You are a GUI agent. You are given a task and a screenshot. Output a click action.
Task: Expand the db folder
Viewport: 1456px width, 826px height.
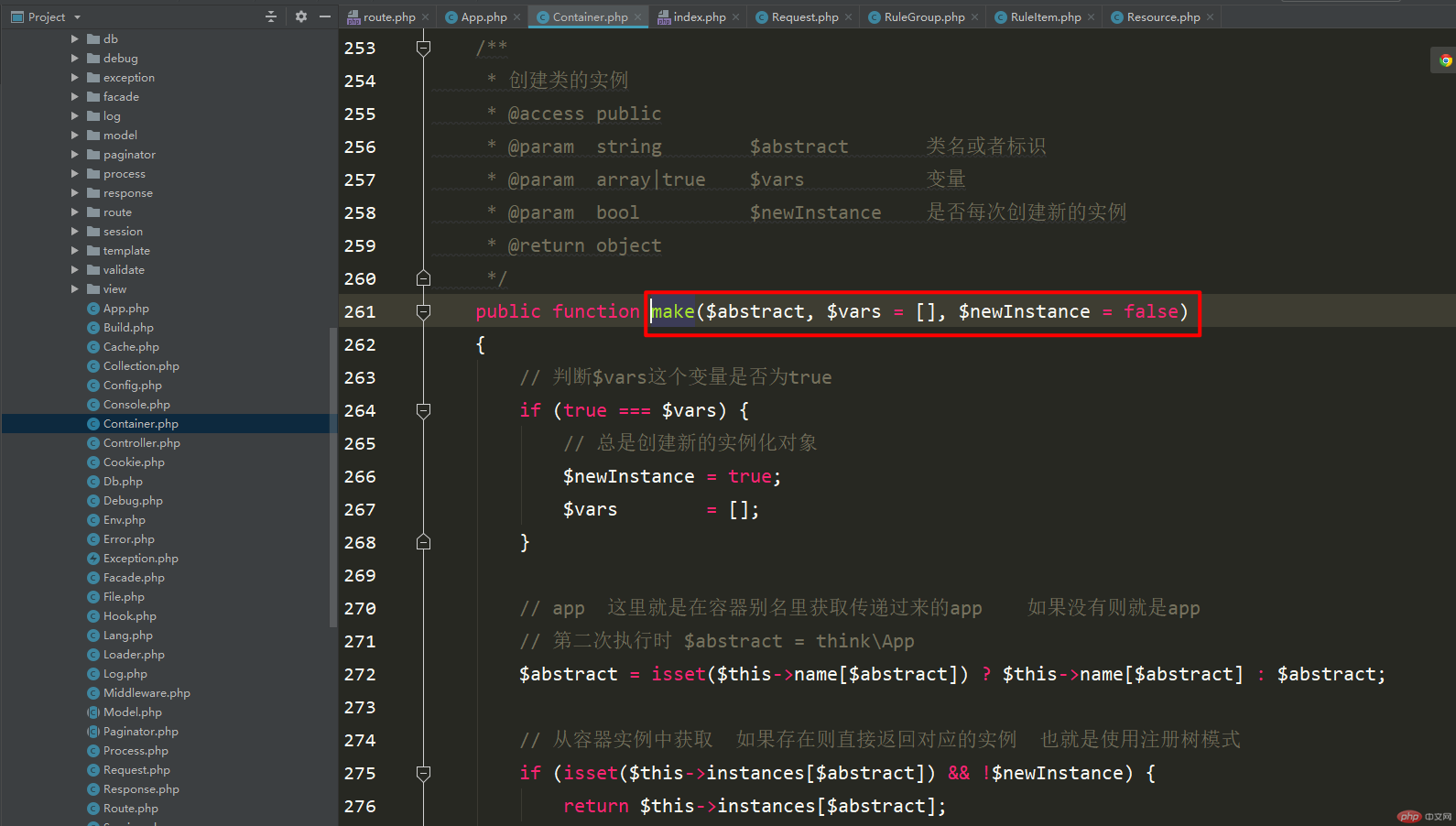coord(75,38)
